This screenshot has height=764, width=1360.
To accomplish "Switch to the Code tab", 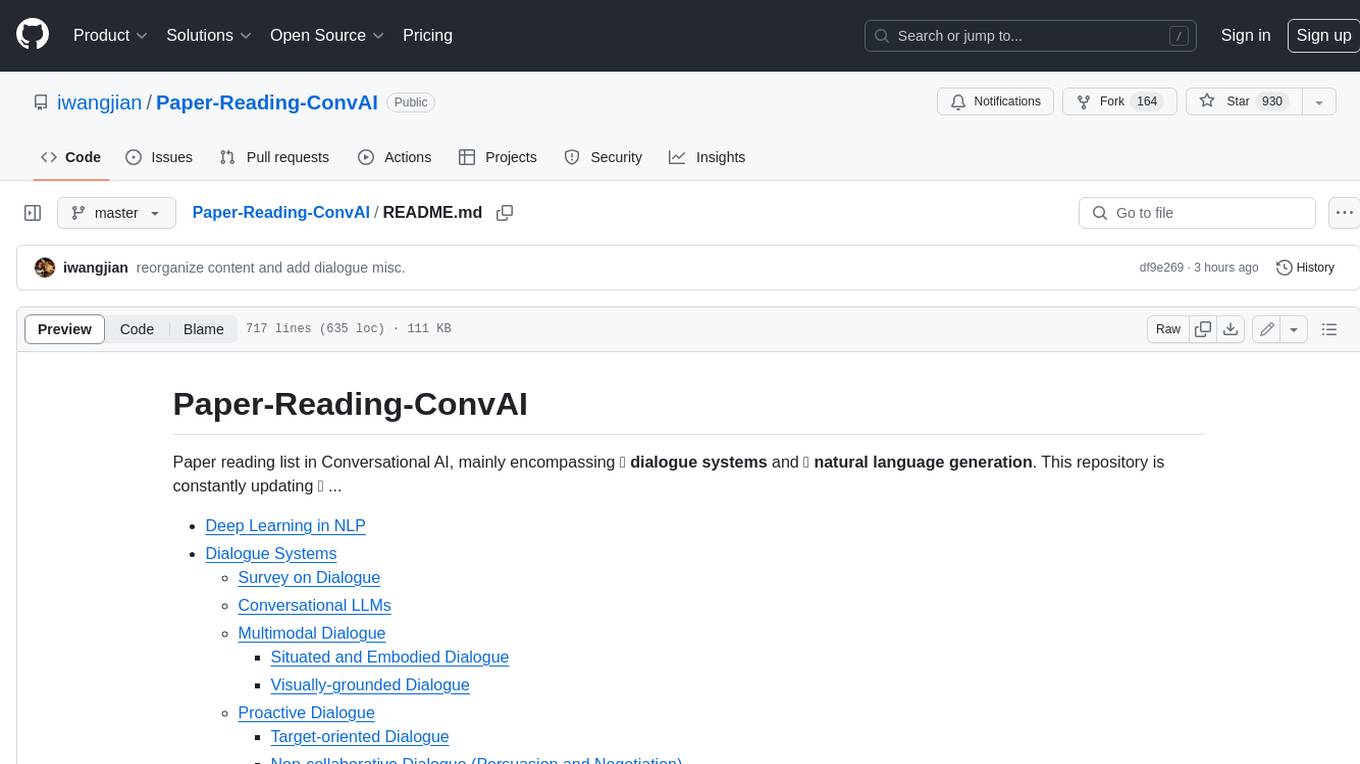I will click(x=71, y=157).
